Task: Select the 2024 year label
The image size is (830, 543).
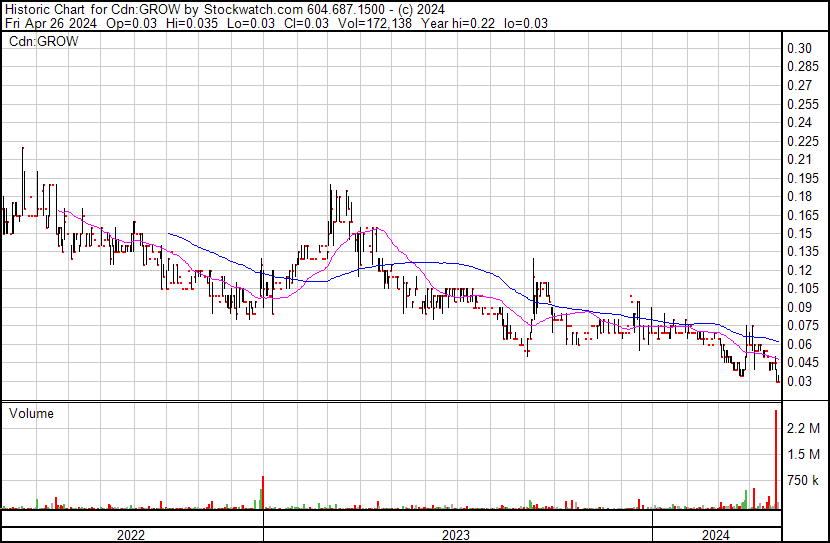Action: point(715,534)
